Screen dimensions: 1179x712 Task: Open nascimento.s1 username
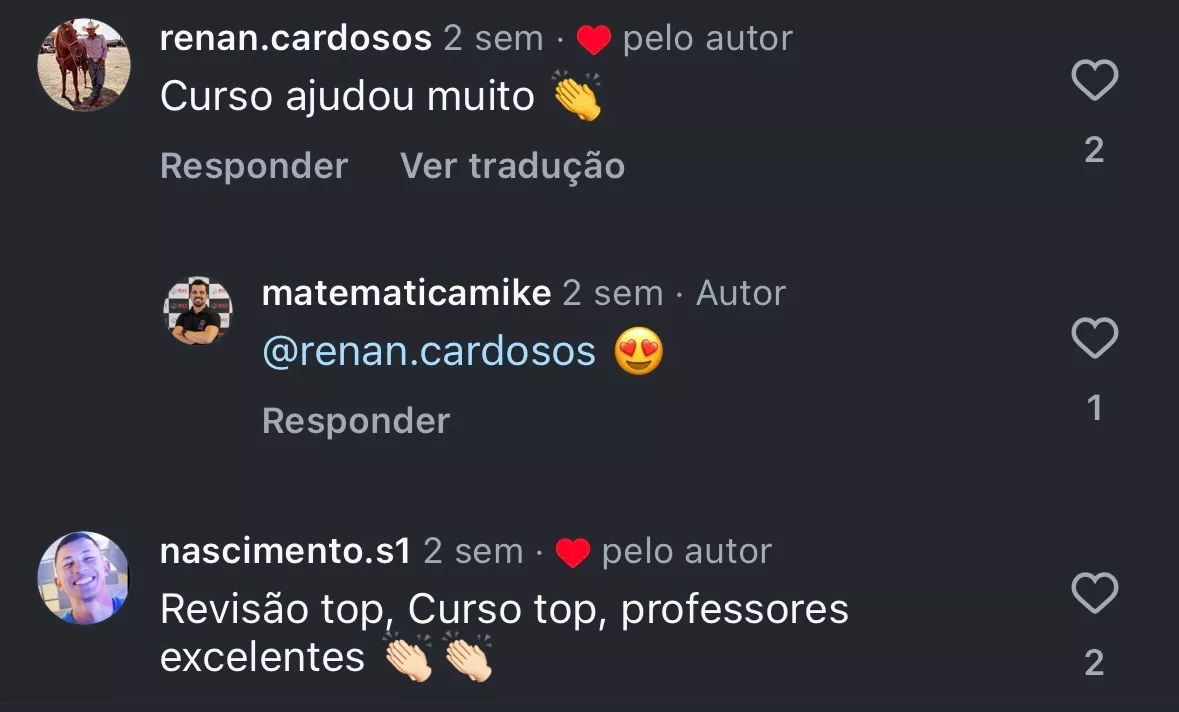pos(285,550)
